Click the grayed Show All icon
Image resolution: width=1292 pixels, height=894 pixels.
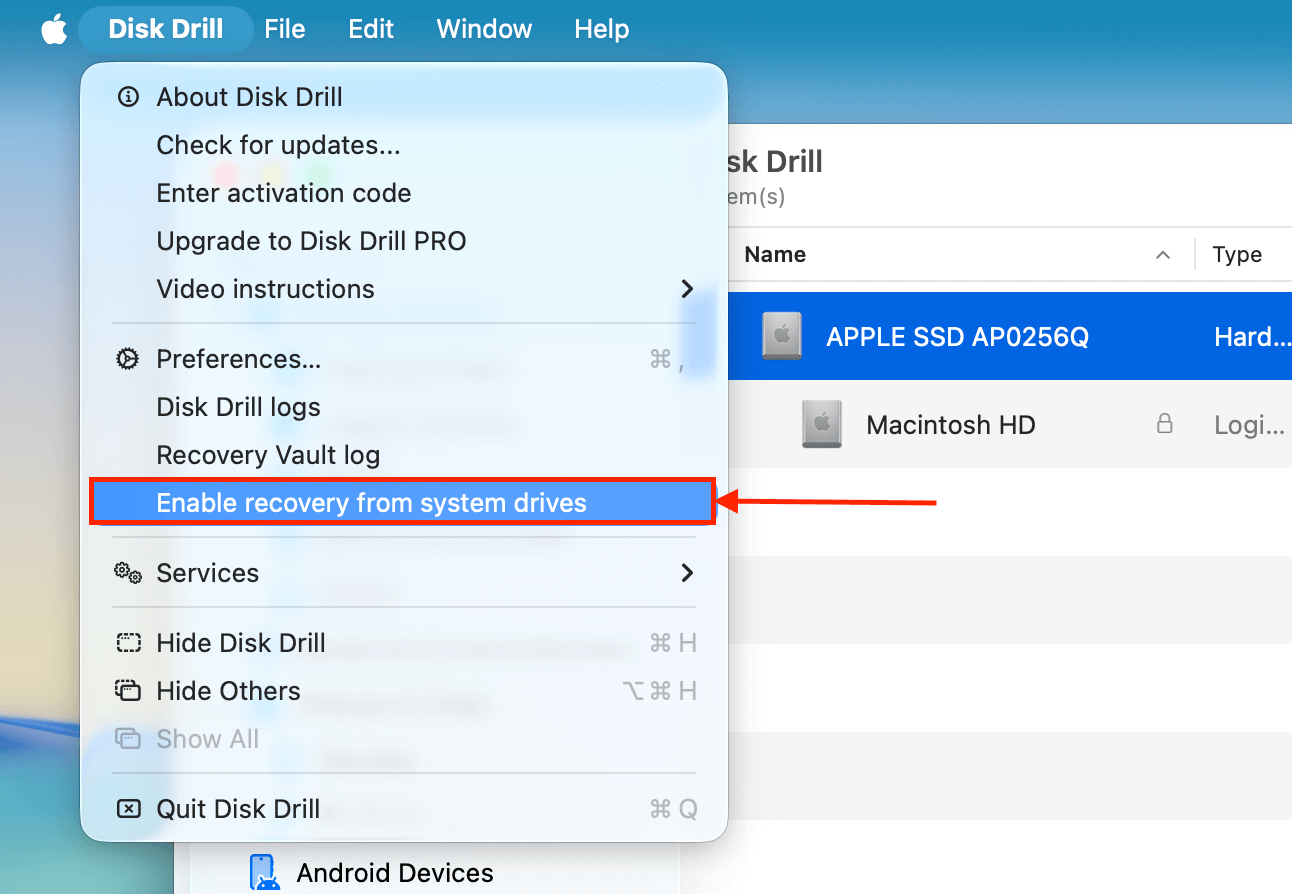[127, 738]
